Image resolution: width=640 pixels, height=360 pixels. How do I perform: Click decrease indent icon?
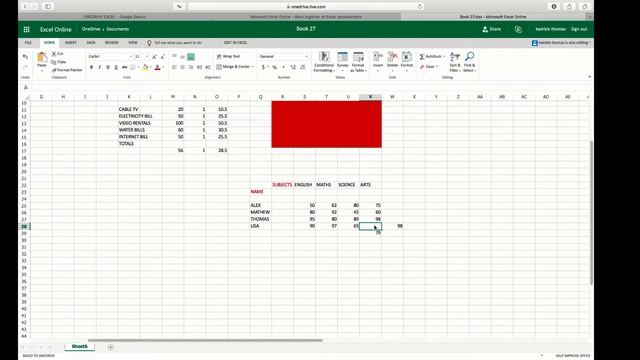click(x=199, y=67)
